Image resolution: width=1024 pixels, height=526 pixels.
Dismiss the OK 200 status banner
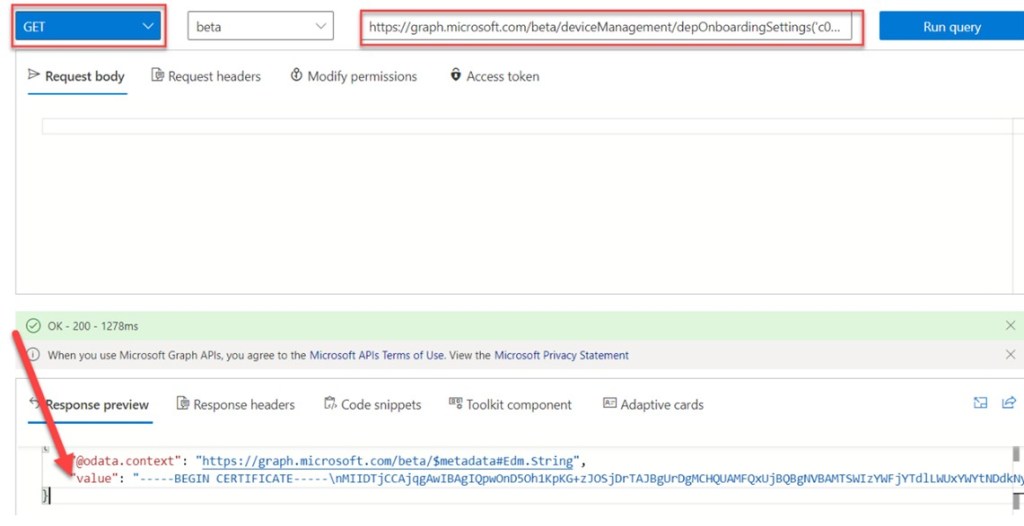coord(1010,326)
